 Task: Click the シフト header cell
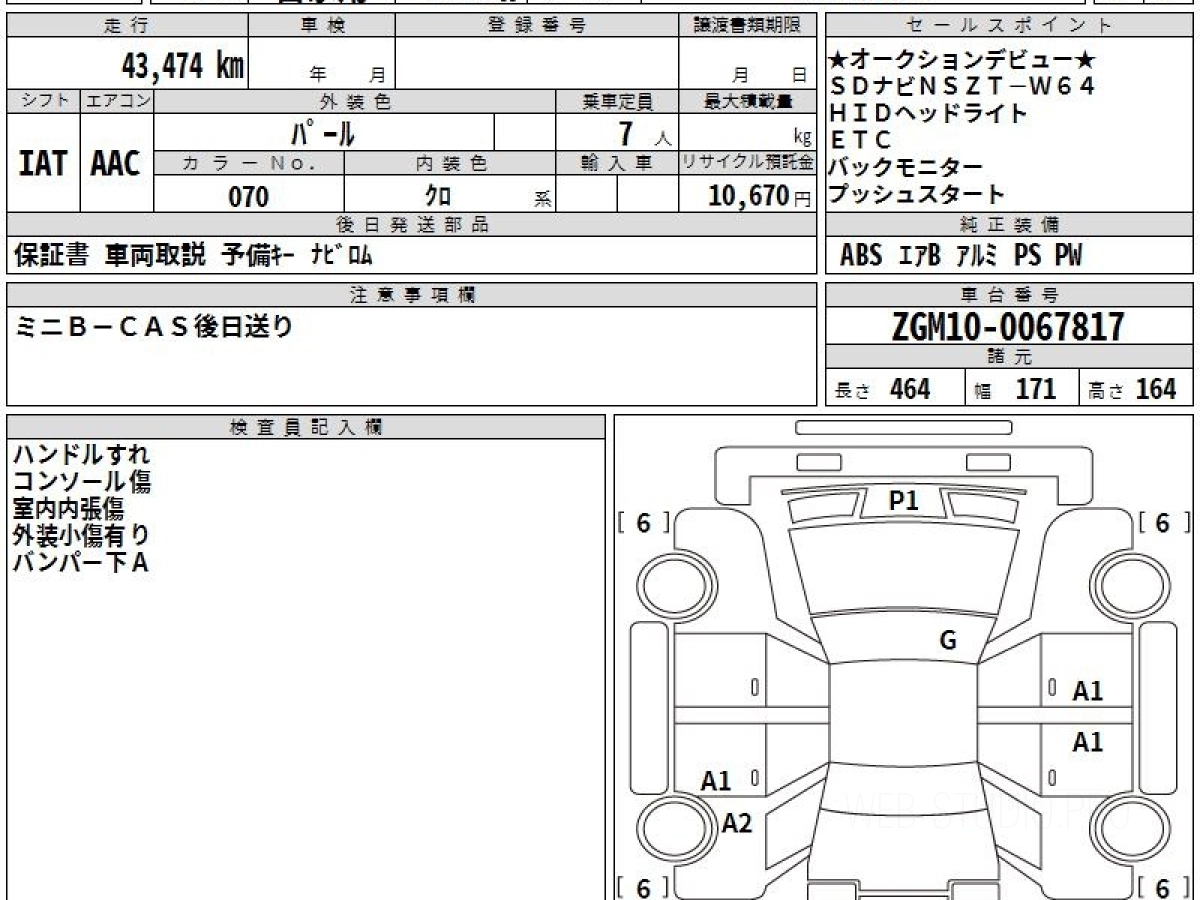(x=44, y=101)
